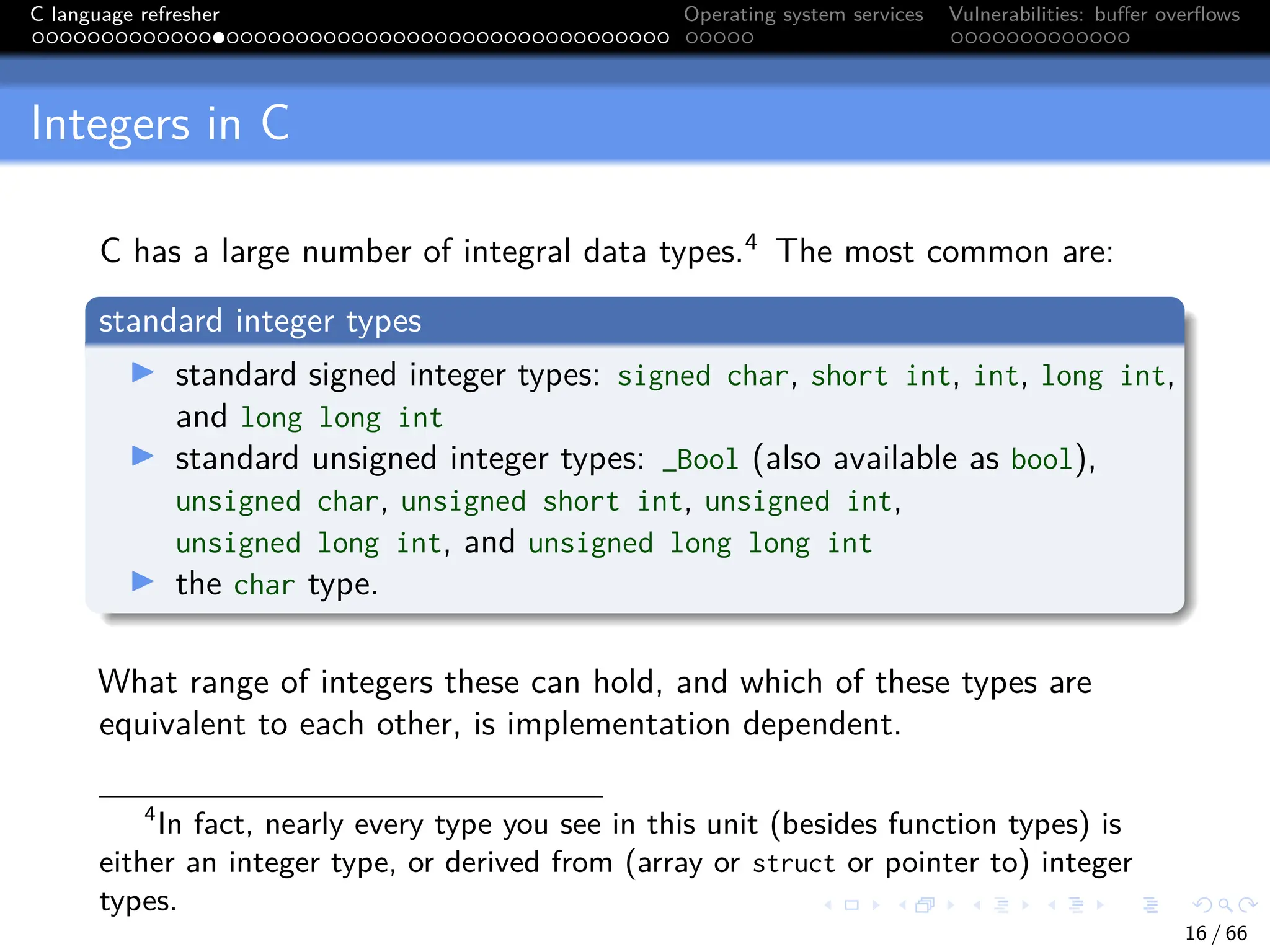The image size is (1270, 952).
Task: Click the presentation outline lines icon
Action: pos(1151,905)
